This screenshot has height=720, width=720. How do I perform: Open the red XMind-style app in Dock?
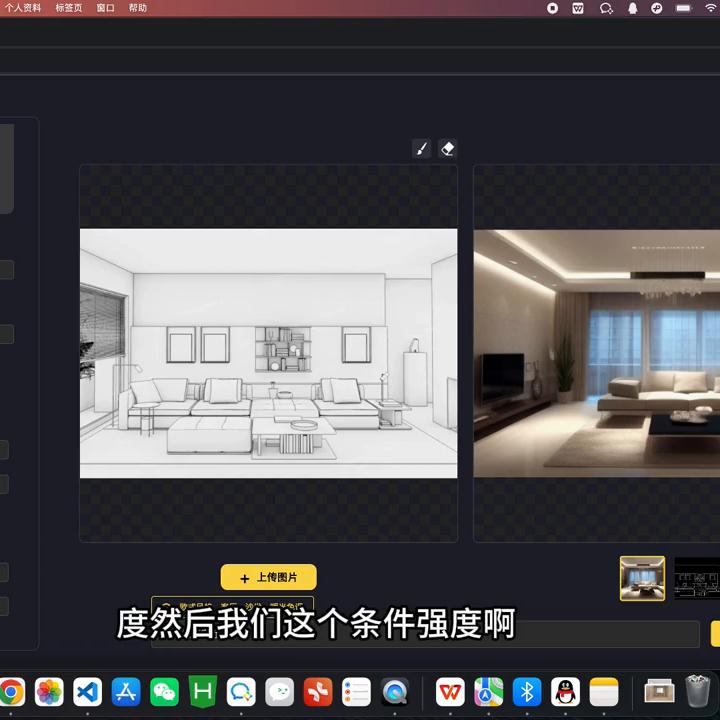pyautogui.click(x=318, y=692)
